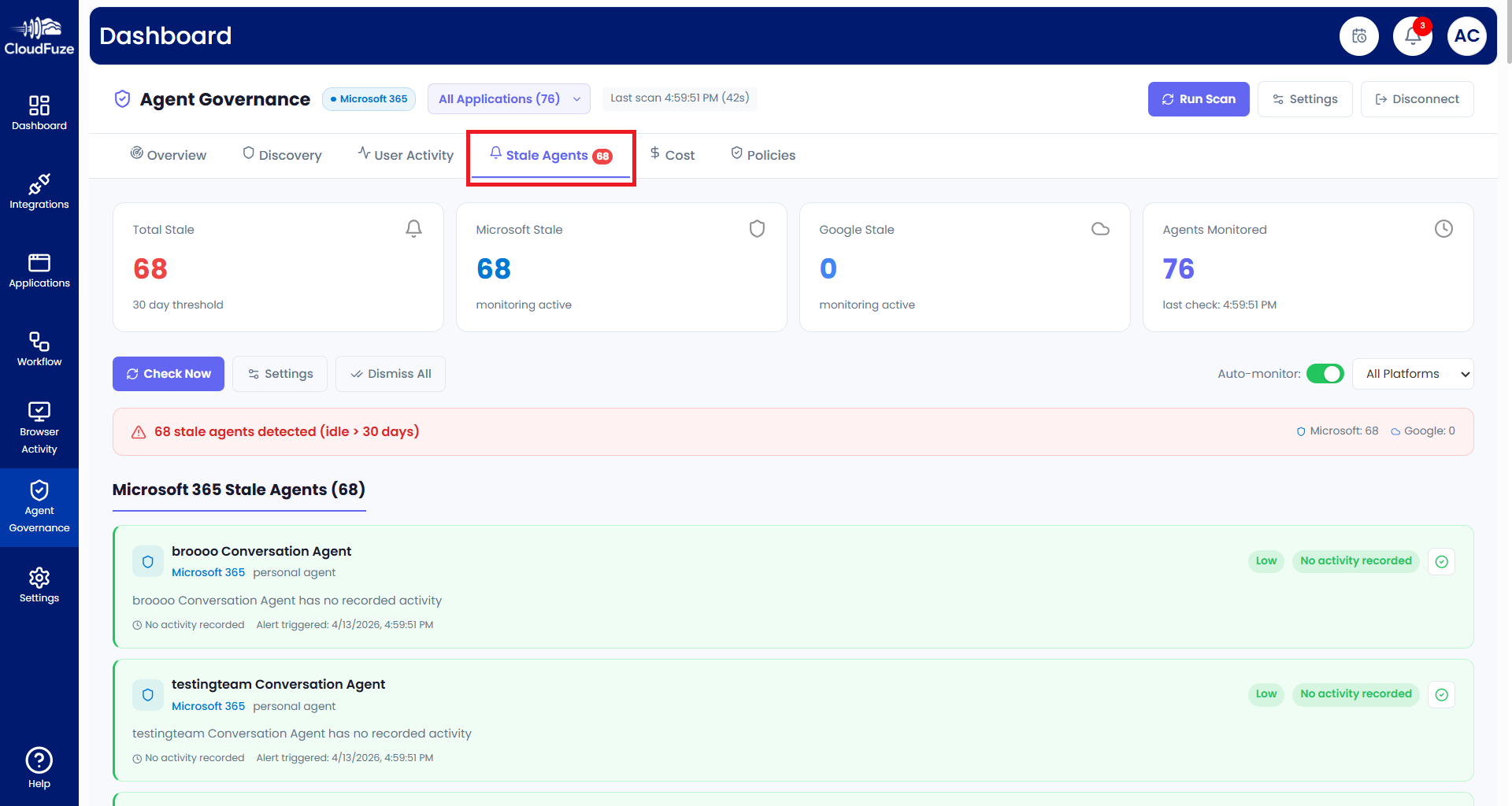
Task: Select the Stale Agents tab
Action: click(x=550, y=156)
